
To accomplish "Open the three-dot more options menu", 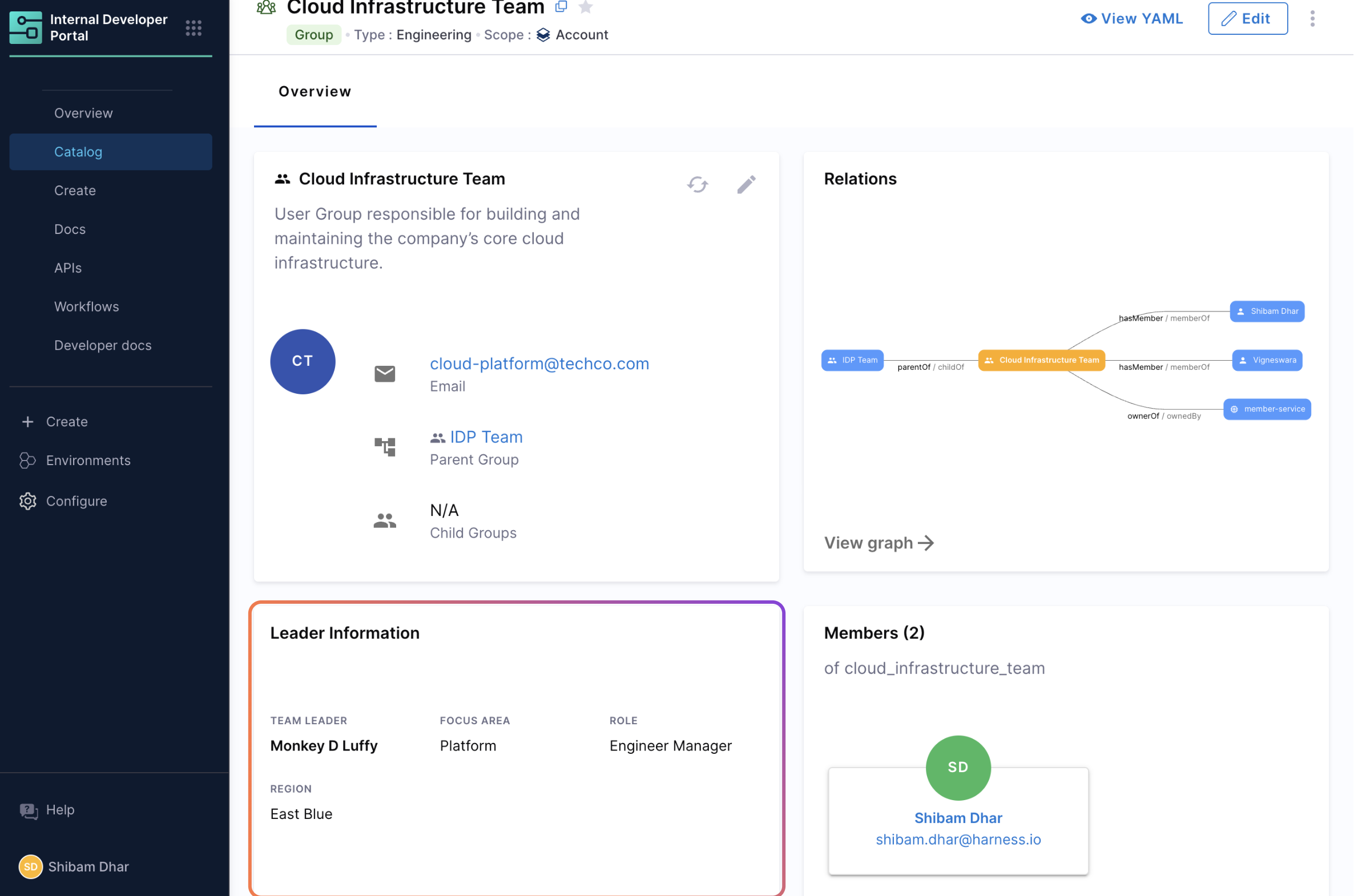I will coord(1312,19).
